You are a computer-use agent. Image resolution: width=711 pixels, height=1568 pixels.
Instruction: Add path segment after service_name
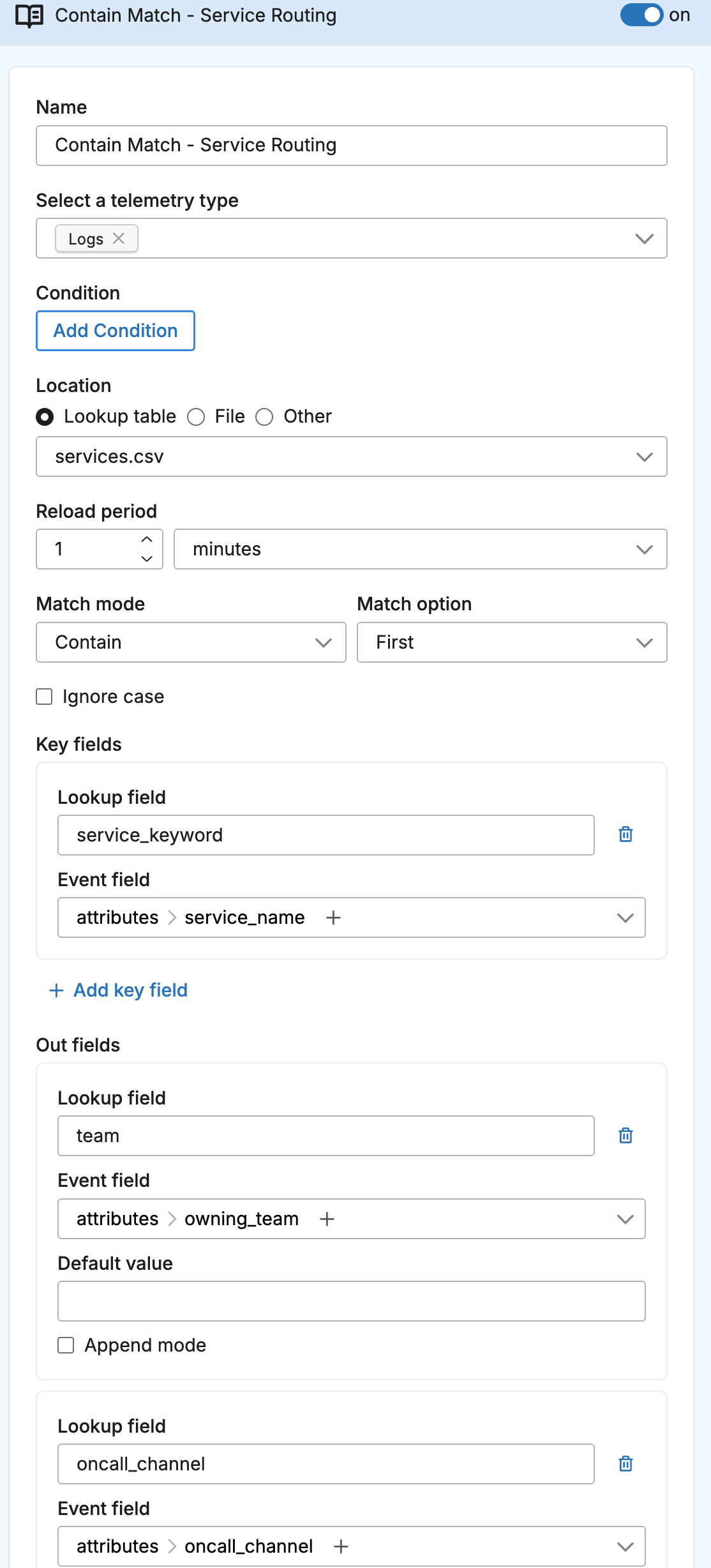click(333, 917)
